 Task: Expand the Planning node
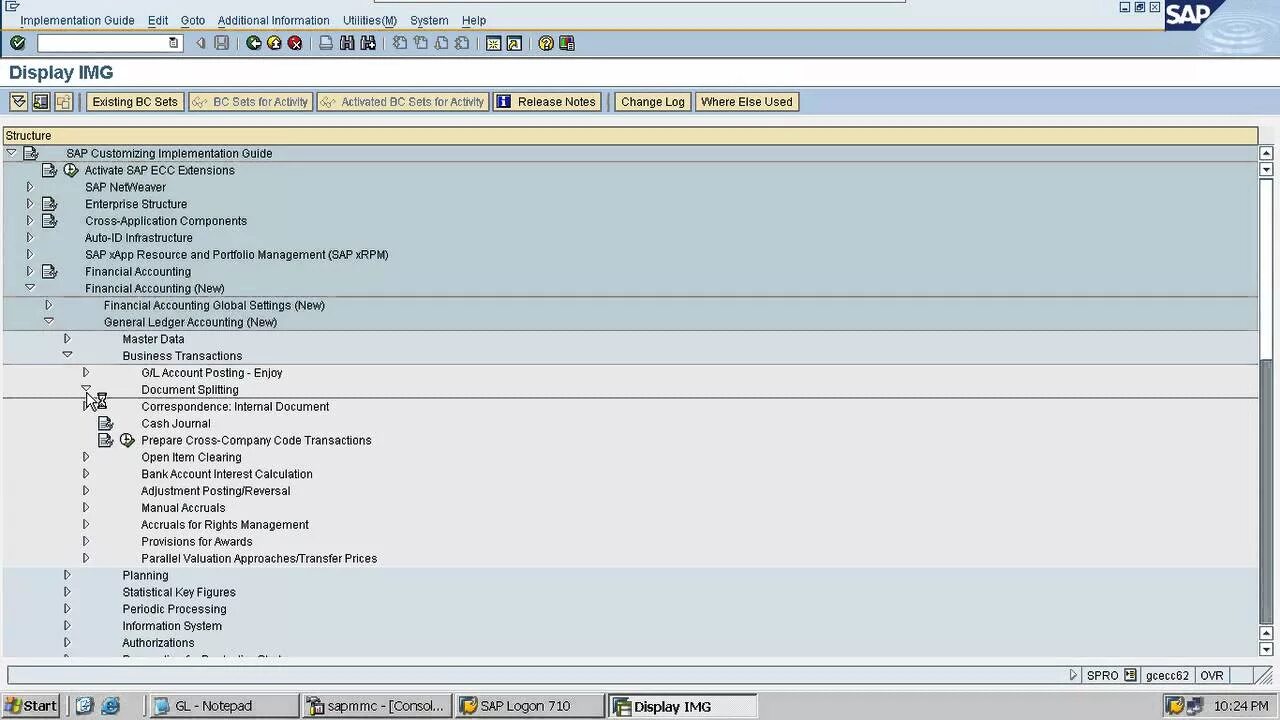(x=67, y=575)
